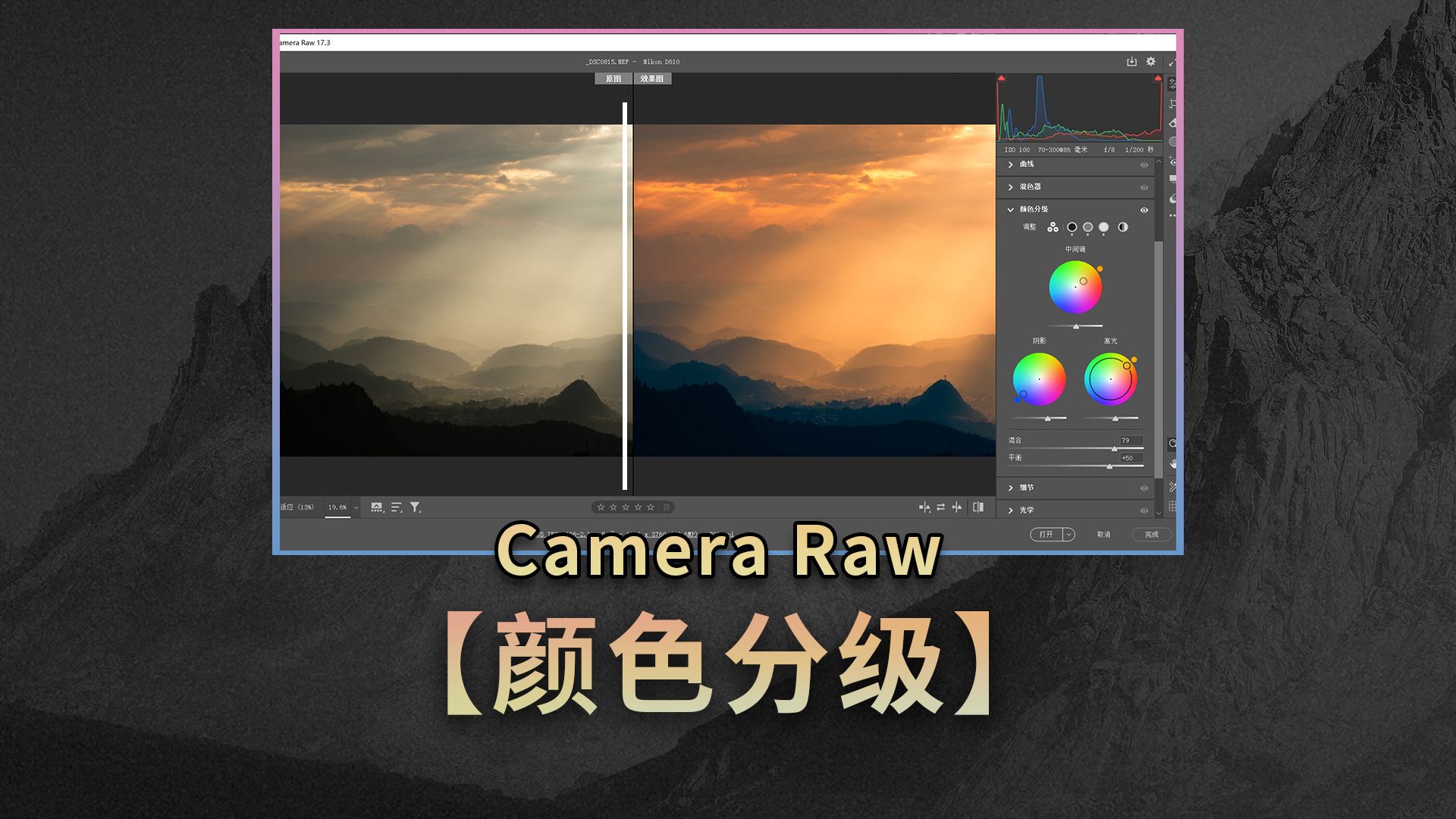Click highlight clipping warning triangle
The height and width of the screenshot is (819, 1456).
pos(1157,78)
